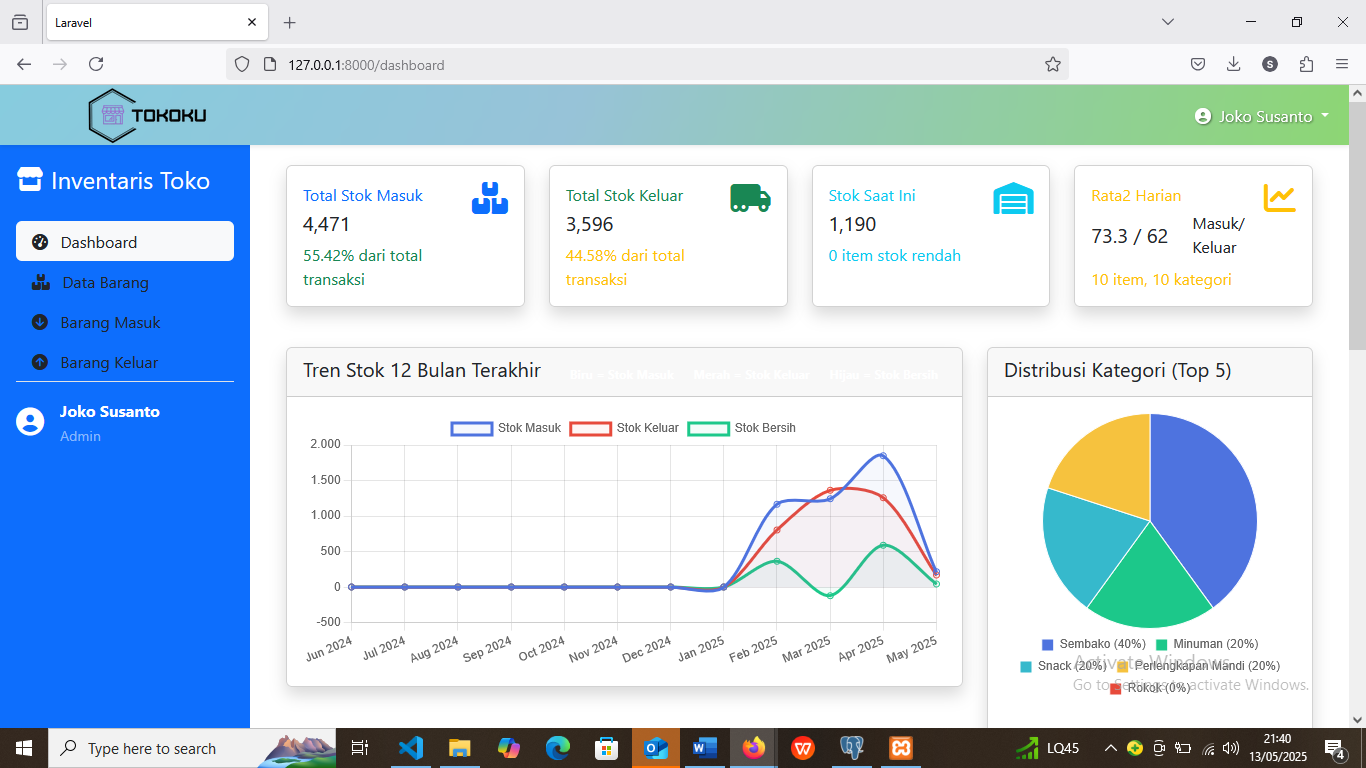The image size is (1366, 768).
Task: Select Data Barang in the sidebar menu
Action: pos(105,282)
